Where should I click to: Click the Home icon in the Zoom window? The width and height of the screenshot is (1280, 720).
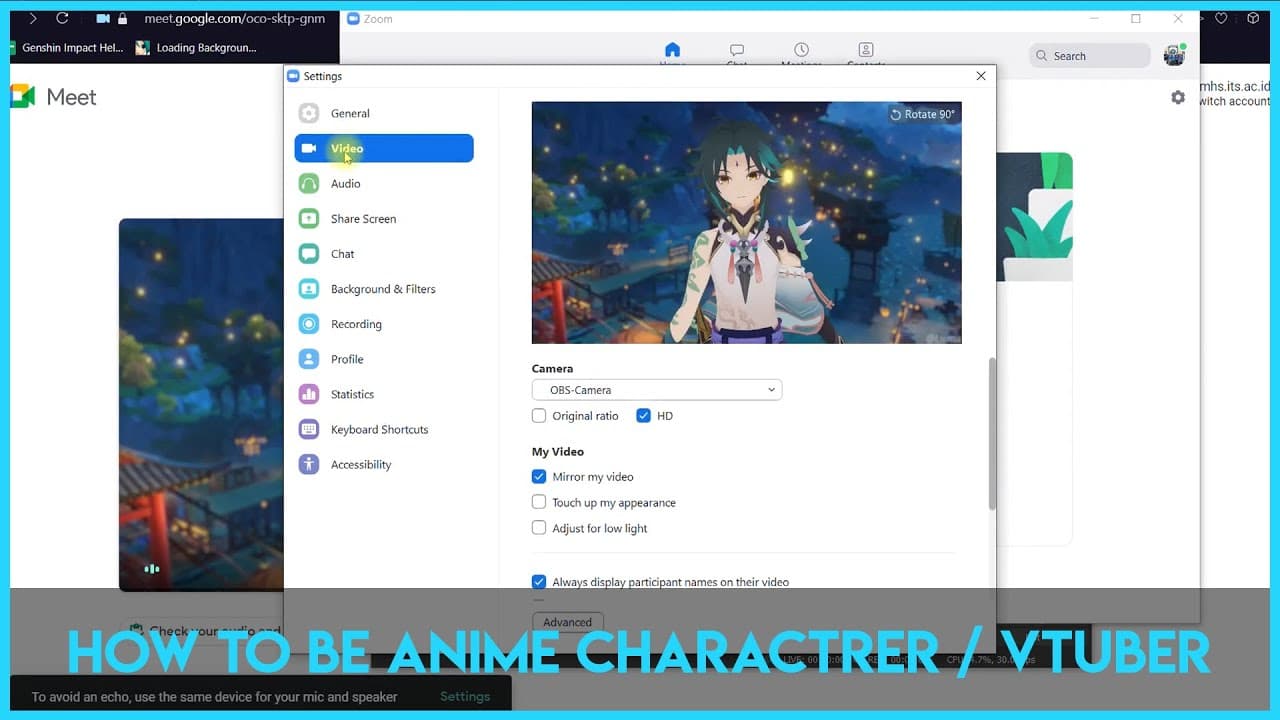(672, 52)
